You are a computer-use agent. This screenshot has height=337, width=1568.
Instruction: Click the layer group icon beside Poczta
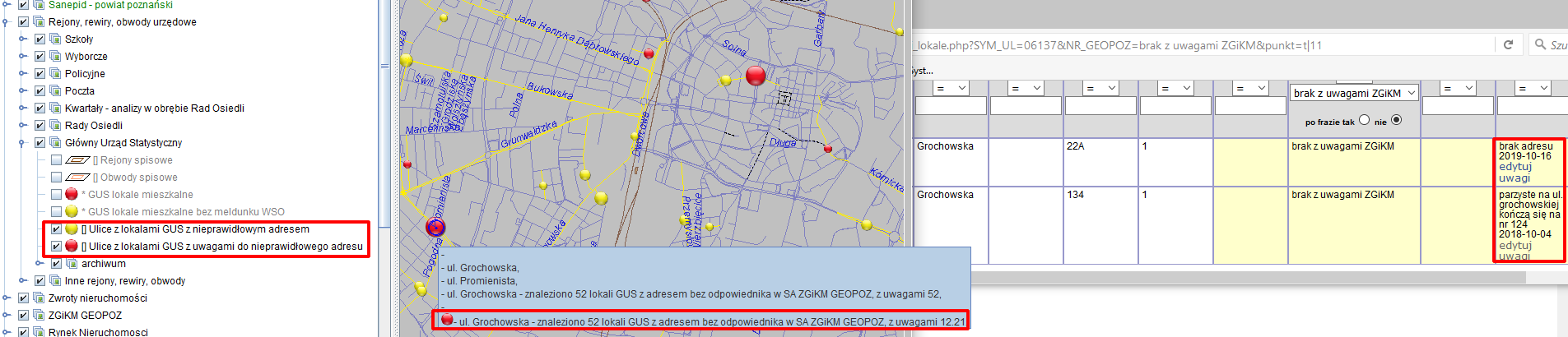click(55, 91)
